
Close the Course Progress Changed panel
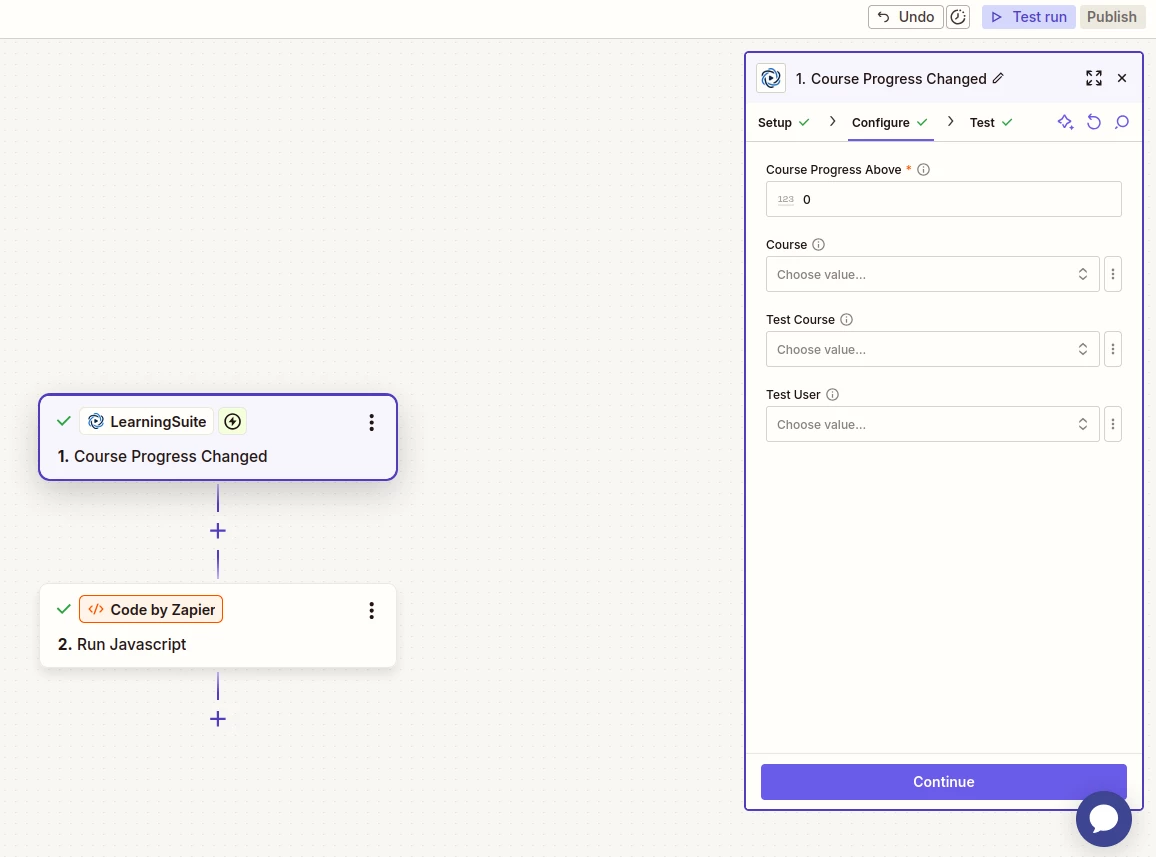1122,78
